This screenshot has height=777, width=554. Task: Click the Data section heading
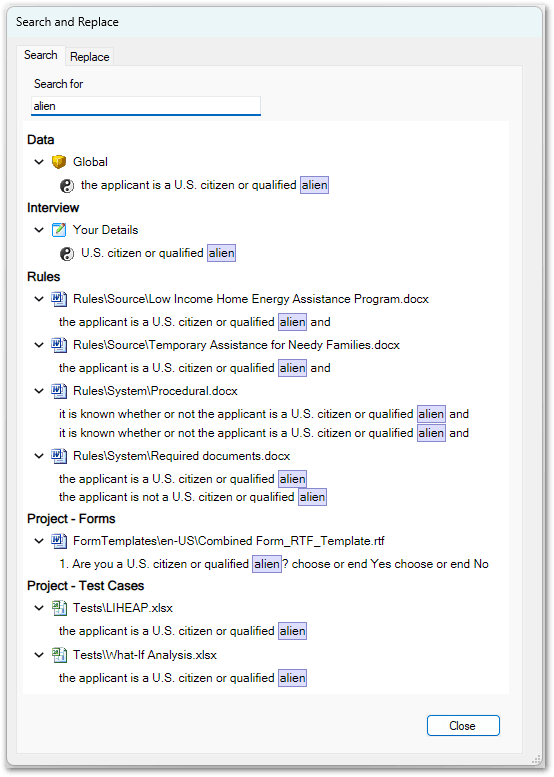tap(41, 140)
